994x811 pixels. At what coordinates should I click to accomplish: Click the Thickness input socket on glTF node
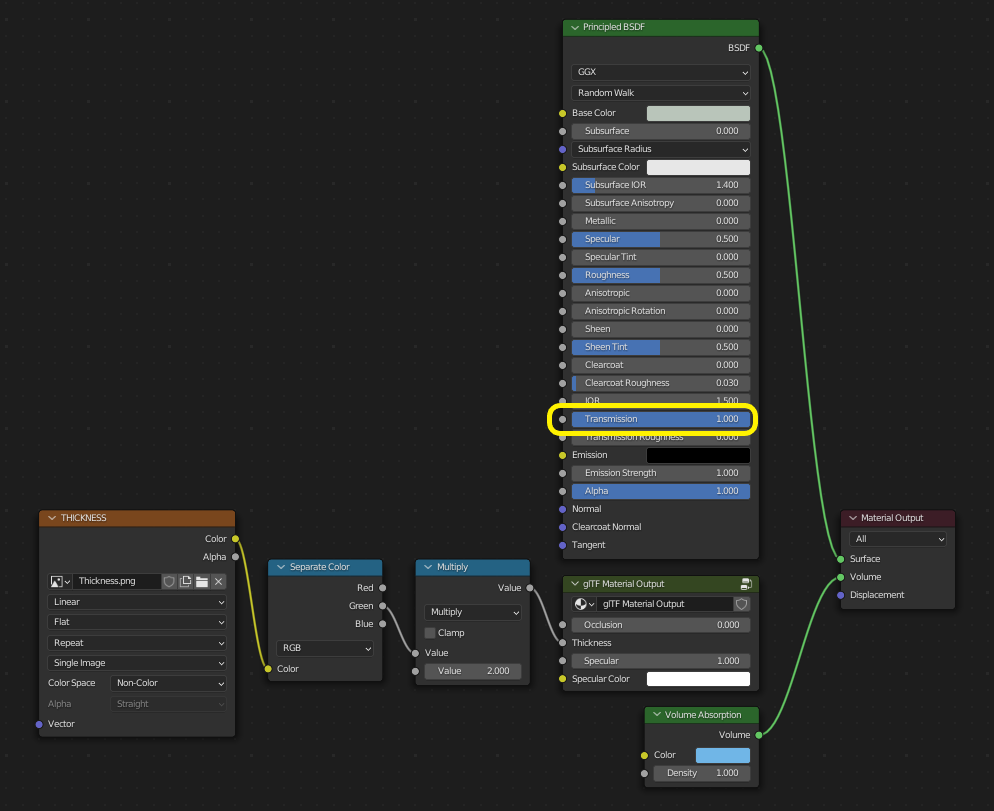(x=562, y=643)
